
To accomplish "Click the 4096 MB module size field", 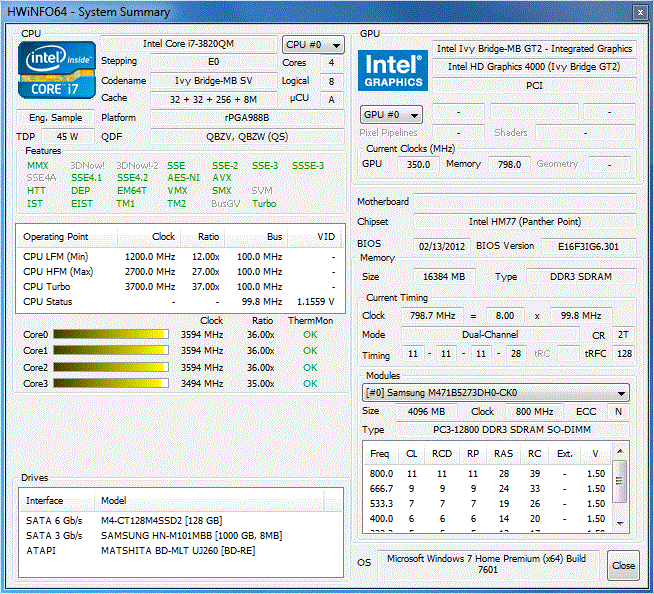I will 426,411.
